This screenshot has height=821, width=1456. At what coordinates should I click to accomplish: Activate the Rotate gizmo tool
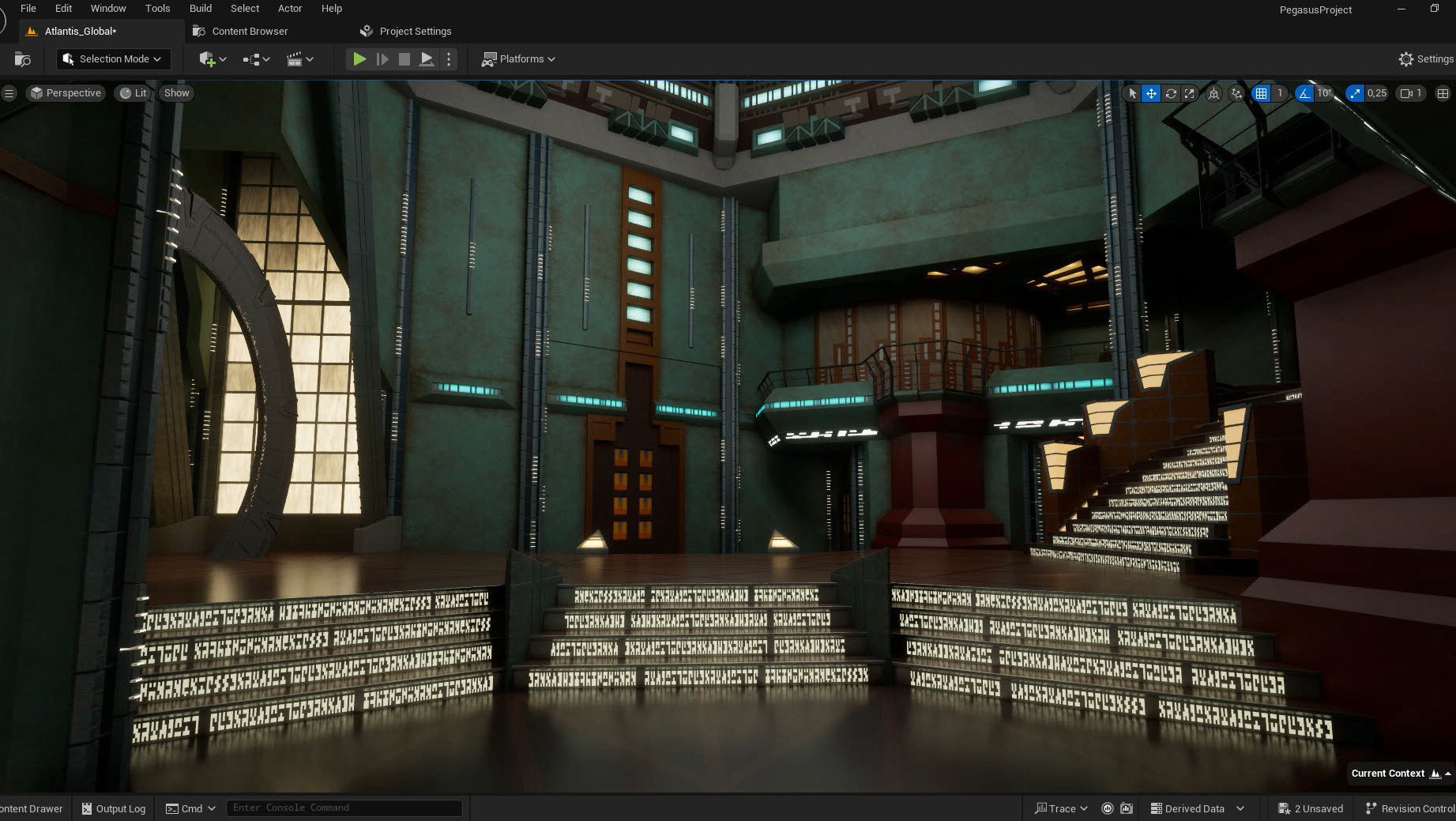1171,93
